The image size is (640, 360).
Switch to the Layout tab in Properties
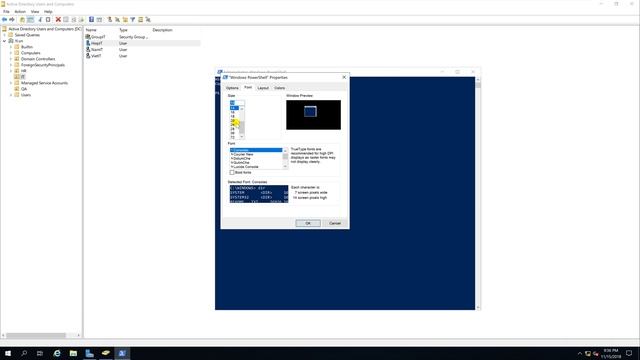pos(263,88)
